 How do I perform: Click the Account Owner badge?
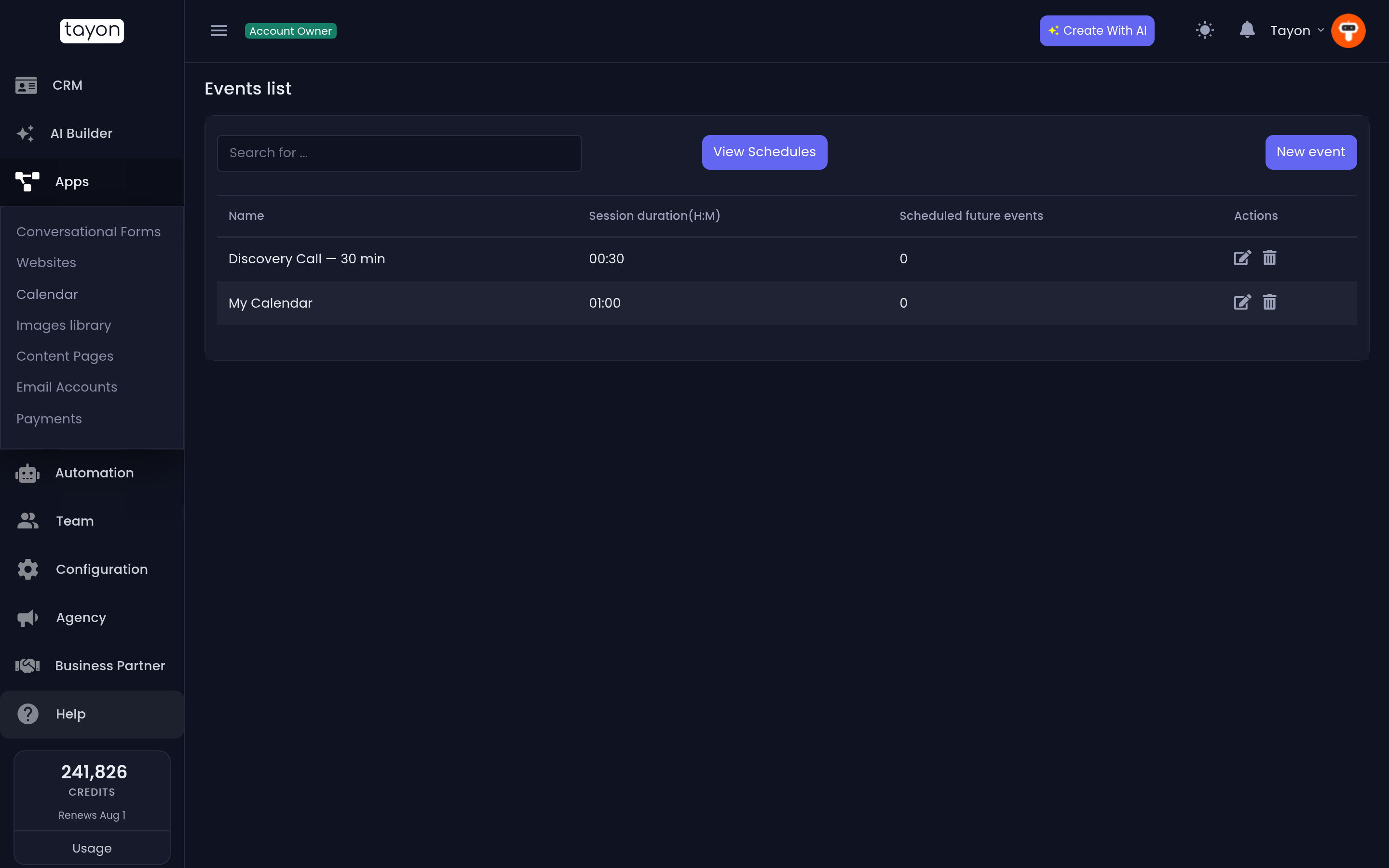(290, 30)
